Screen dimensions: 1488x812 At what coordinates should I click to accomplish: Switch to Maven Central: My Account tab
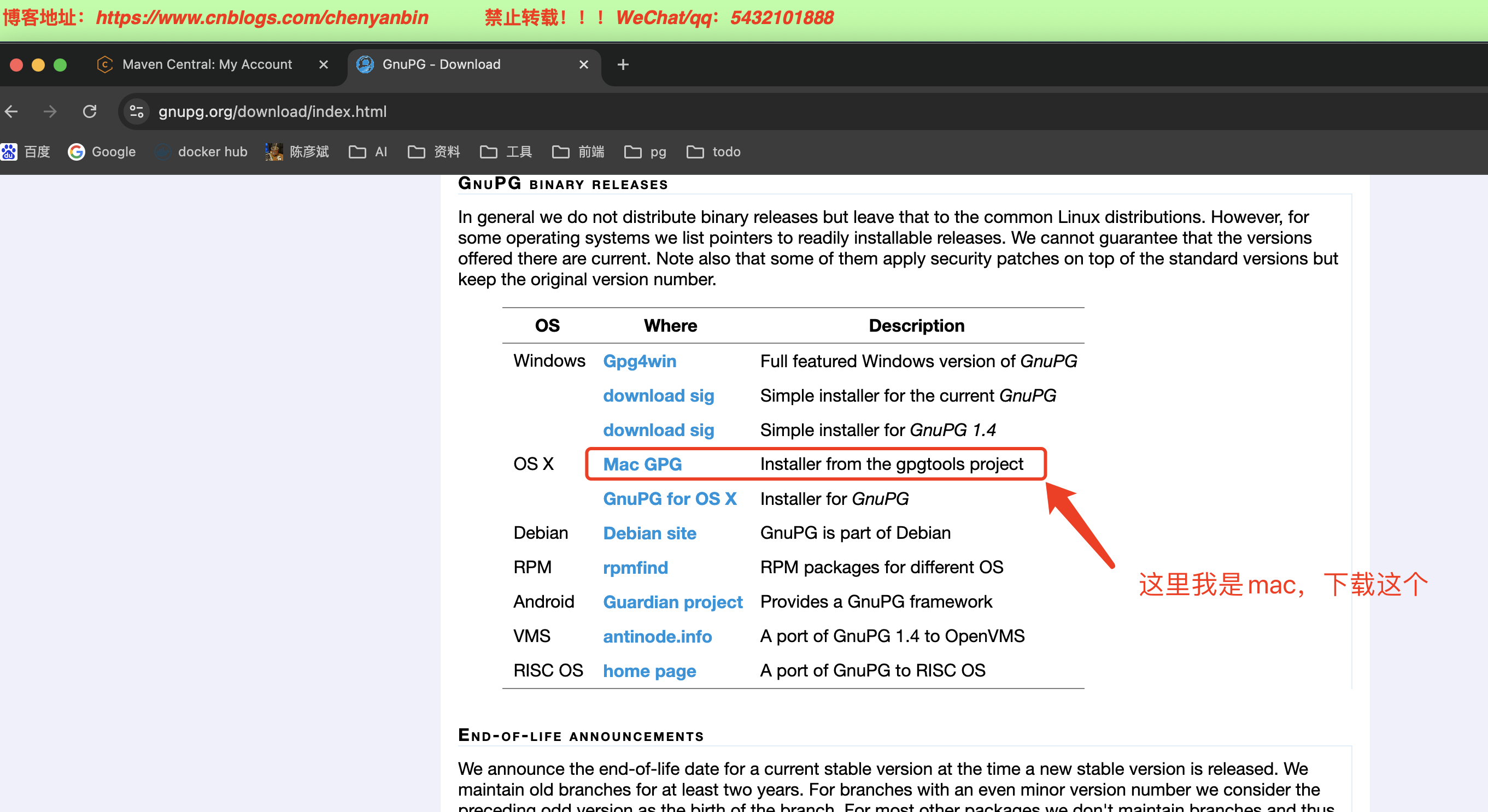[x=207, y=64]
